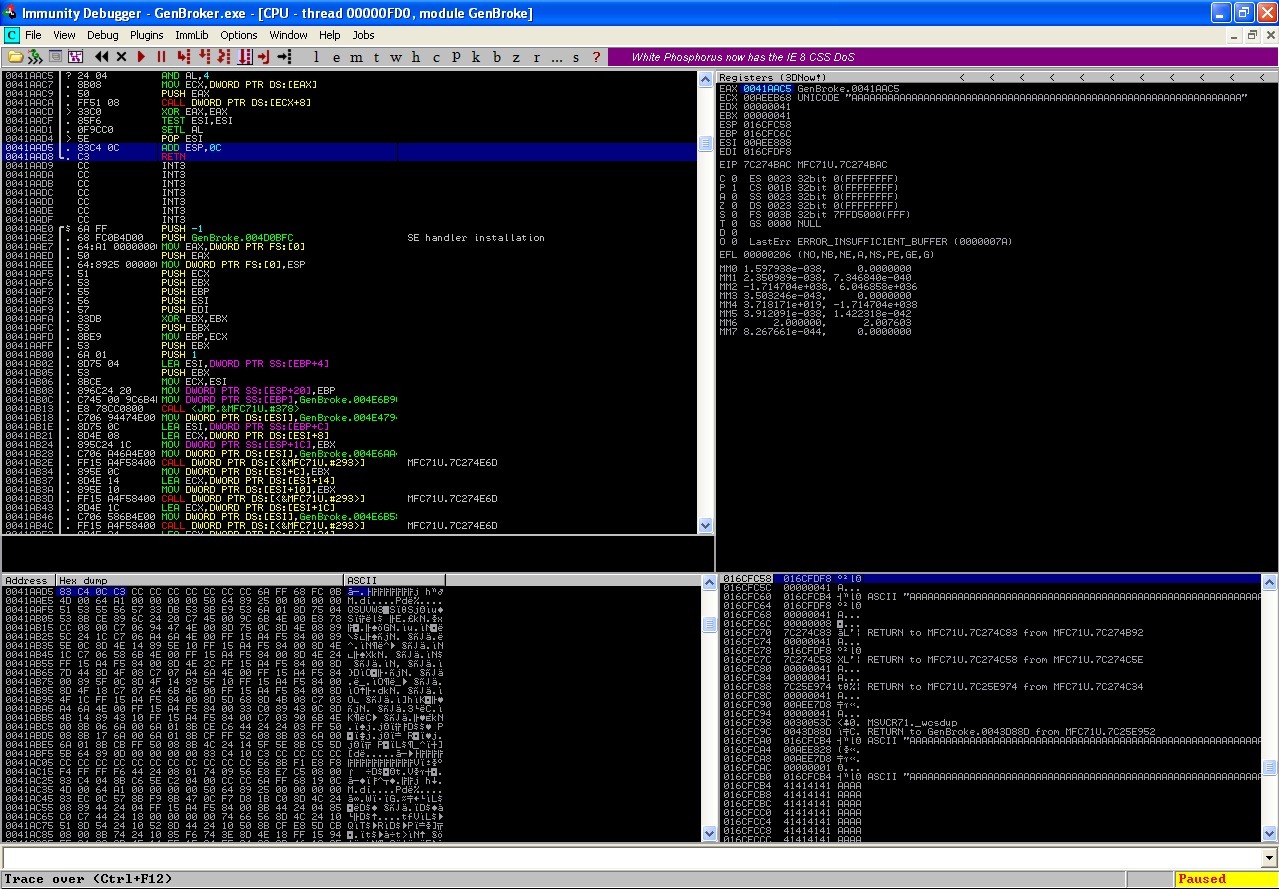Click the red question mark help icon
Image resolution: width=1279 pixels, height=889 pixels.
click(597, 57)
